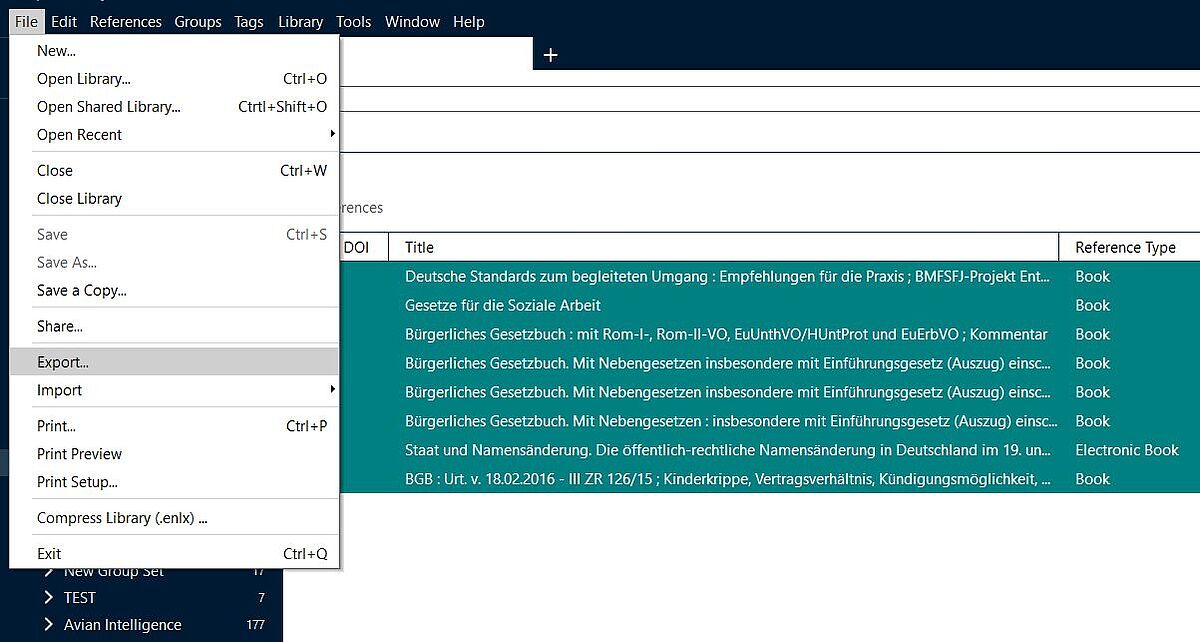
Task: Select the Staat und Namensänderung reference
Action: (727, 450)
